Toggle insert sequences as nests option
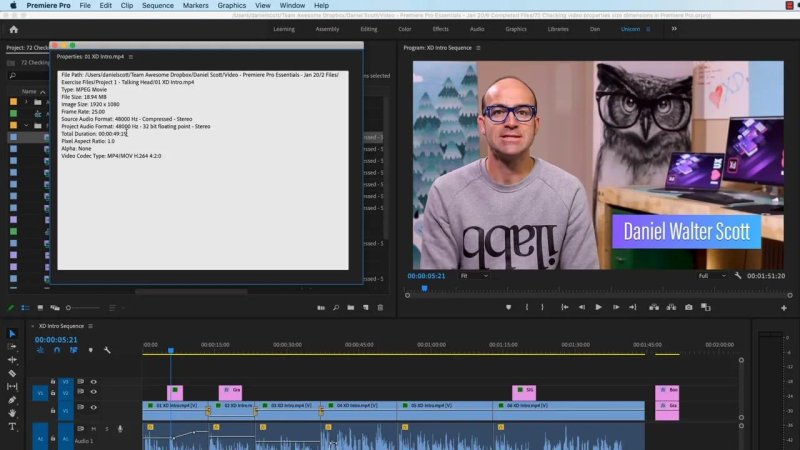 point(40,350)
